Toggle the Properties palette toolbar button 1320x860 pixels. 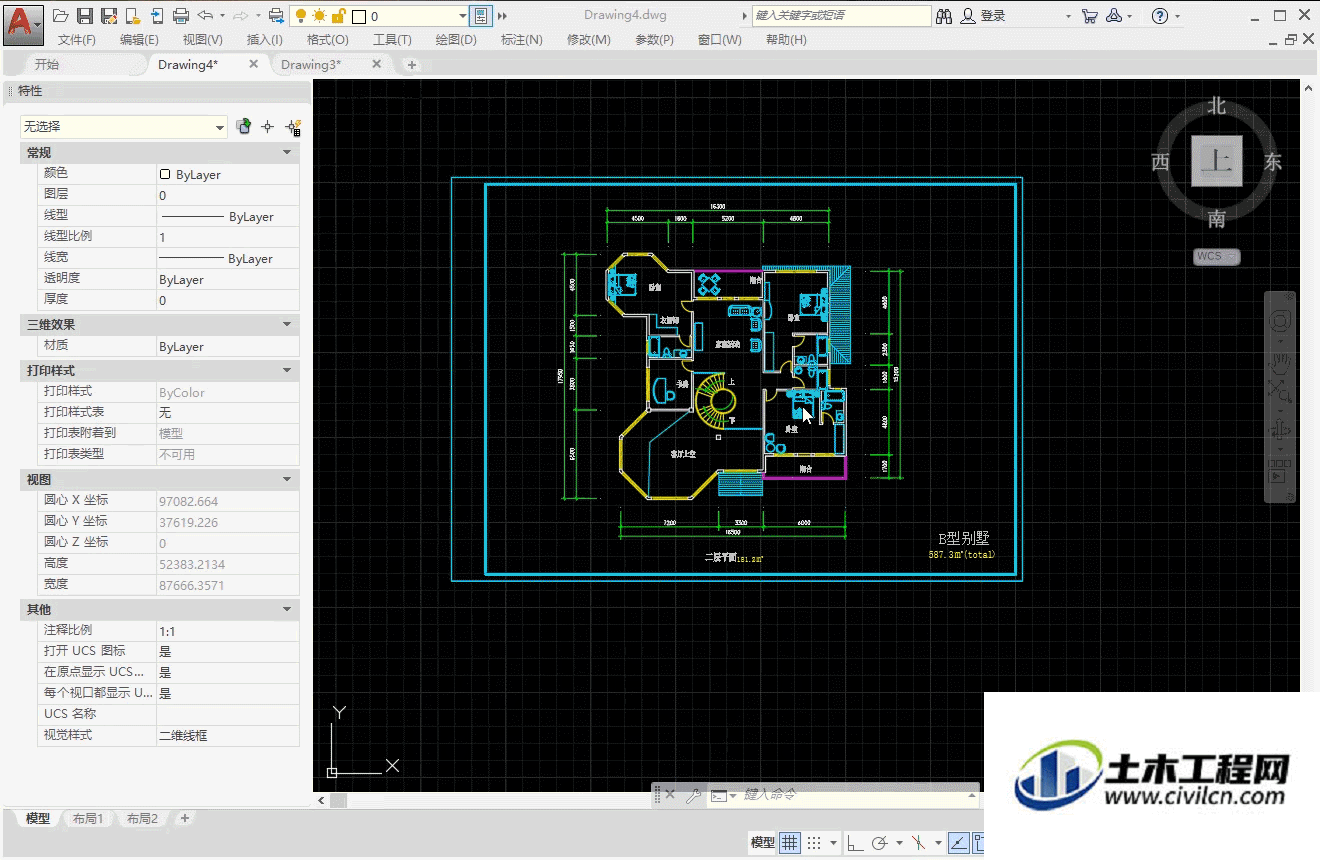coord(481,16)
